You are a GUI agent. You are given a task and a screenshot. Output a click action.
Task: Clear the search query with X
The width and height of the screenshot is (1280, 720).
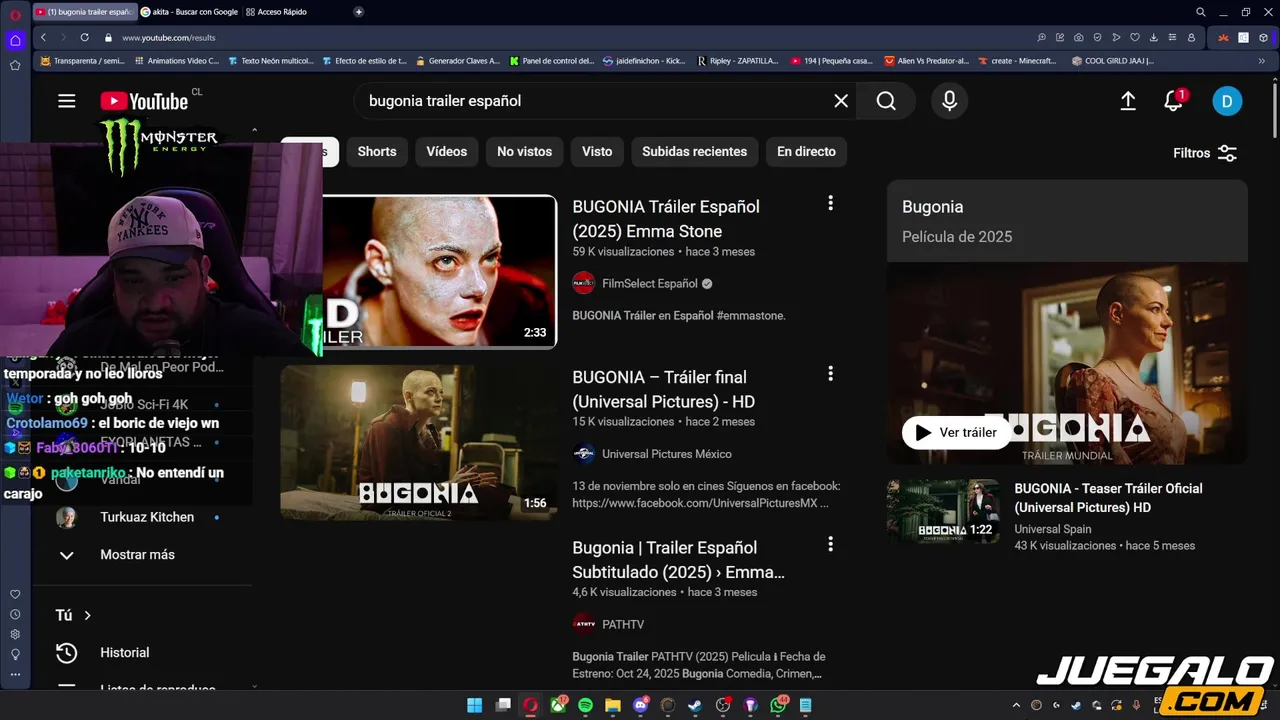point(841,101)
